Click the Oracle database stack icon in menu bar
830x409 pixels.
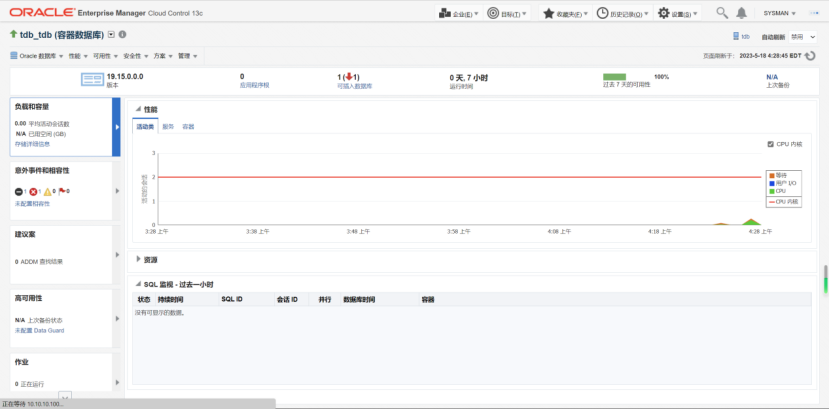(14, 56)
